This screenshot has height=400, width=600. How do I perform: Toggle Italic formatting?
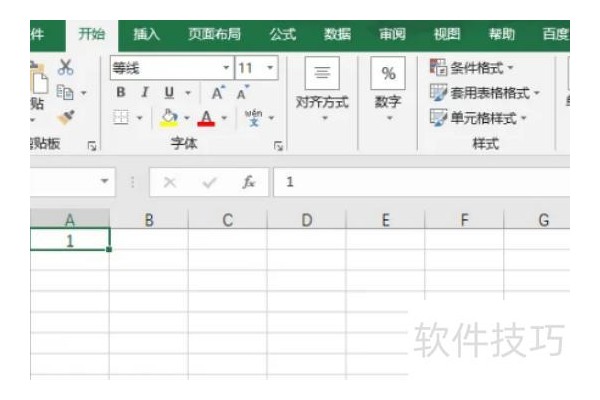(x=145, y=92)
